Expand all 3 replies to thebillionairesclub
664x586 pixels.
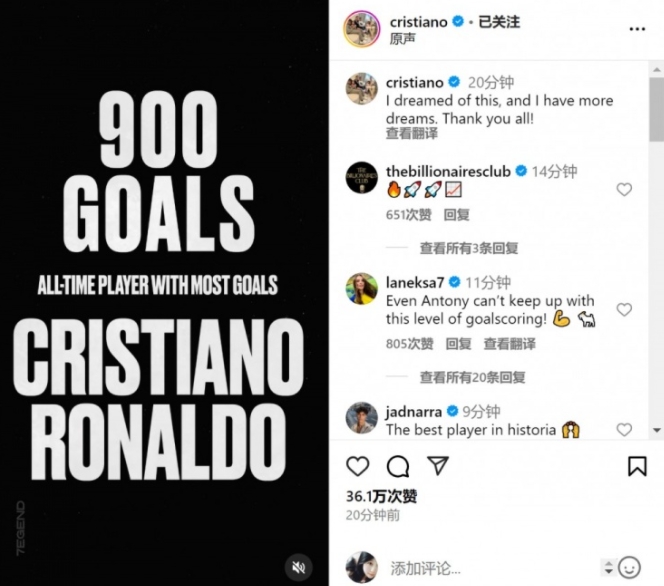point(469,248)
